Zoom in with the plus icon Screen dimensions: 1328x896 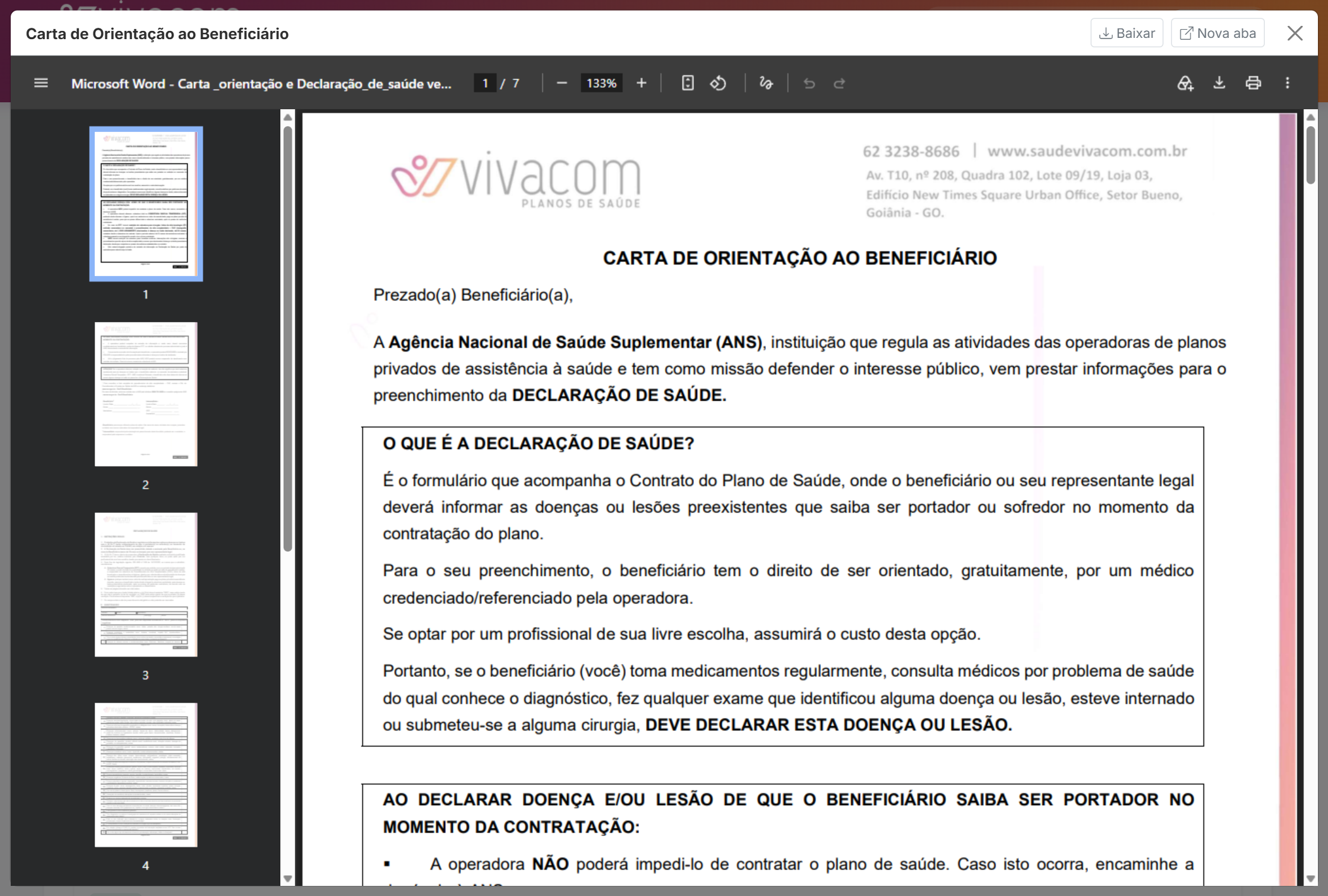coord(641,83)
